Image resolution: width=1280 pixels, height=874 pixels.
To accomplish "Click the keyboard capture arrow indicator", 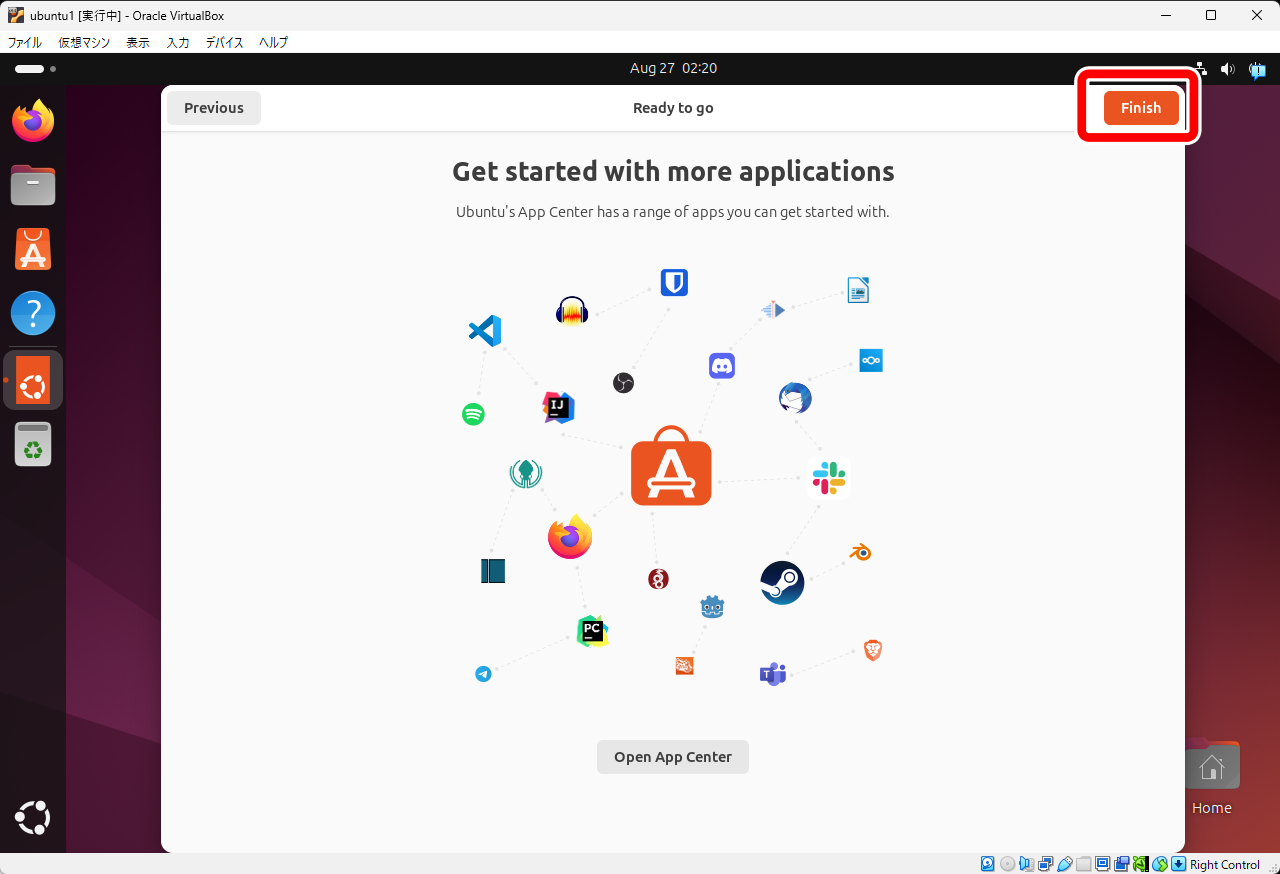I will 1178,864.
